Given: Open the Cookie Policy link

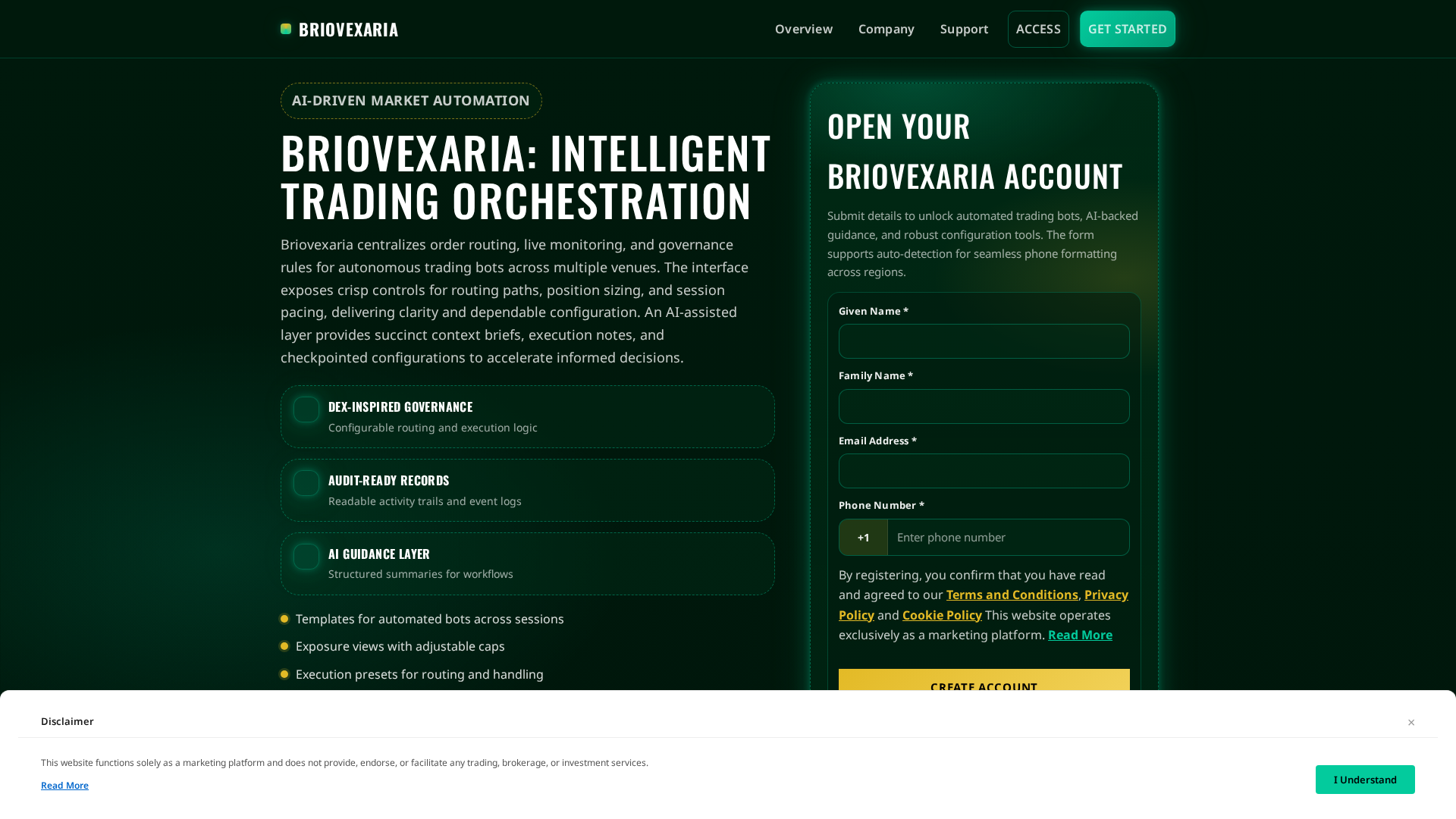Looking at the screenshot, I should point(942,615).
